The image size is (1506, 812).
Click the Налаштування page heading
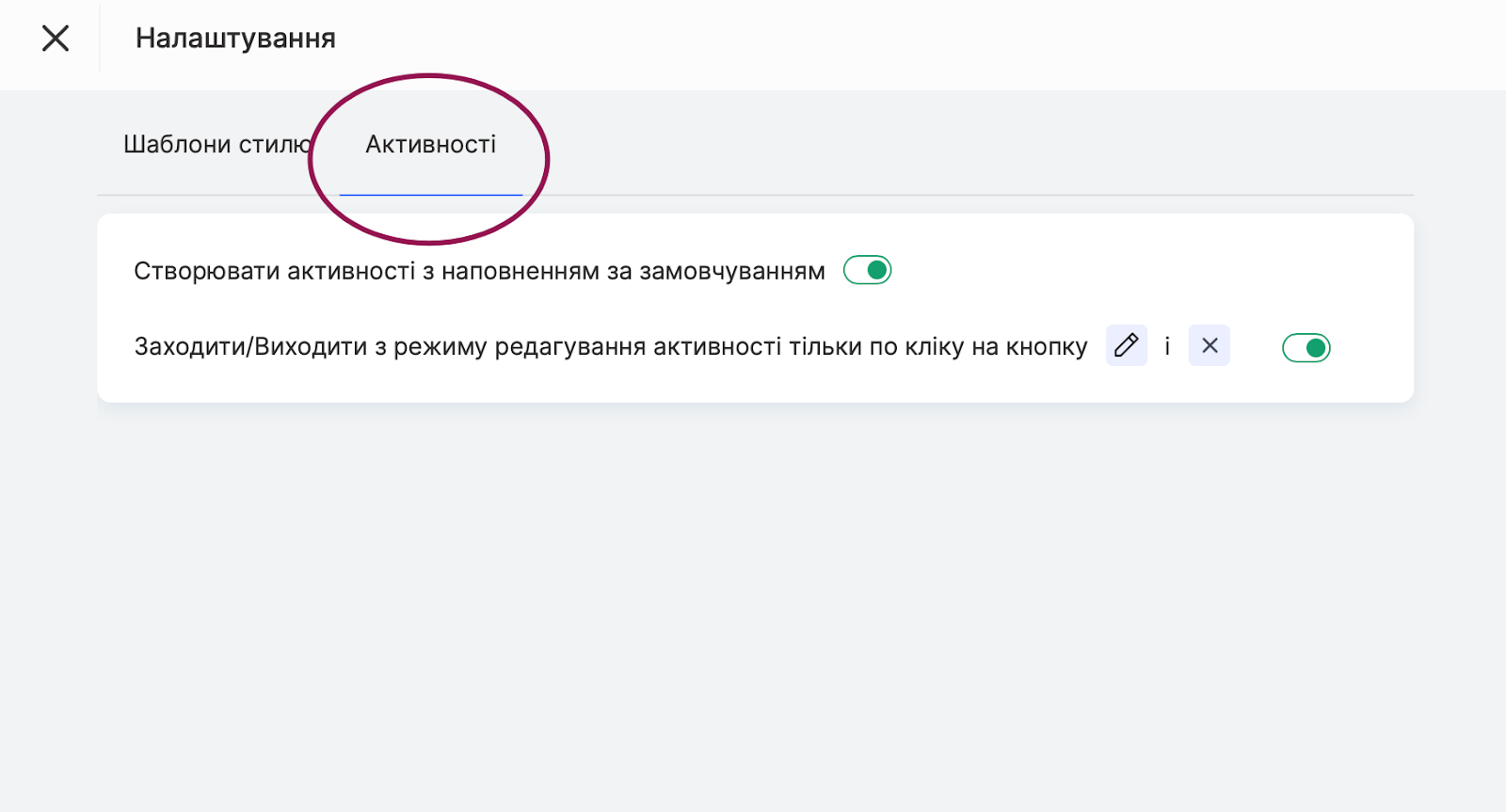pos(235,39)
